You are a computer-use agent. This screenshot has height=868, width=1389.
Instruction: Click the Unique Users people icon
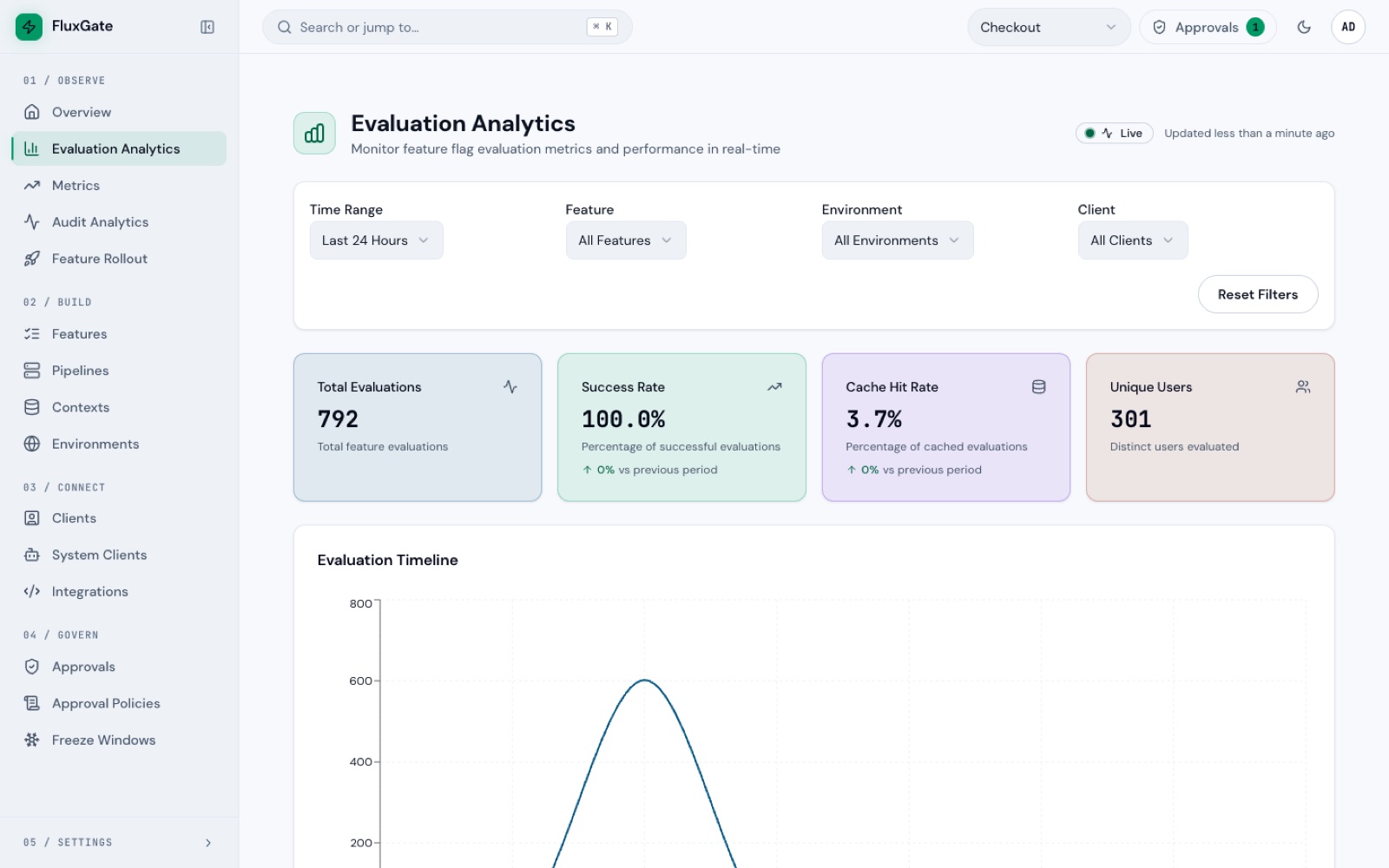[x=1303, y=387]
